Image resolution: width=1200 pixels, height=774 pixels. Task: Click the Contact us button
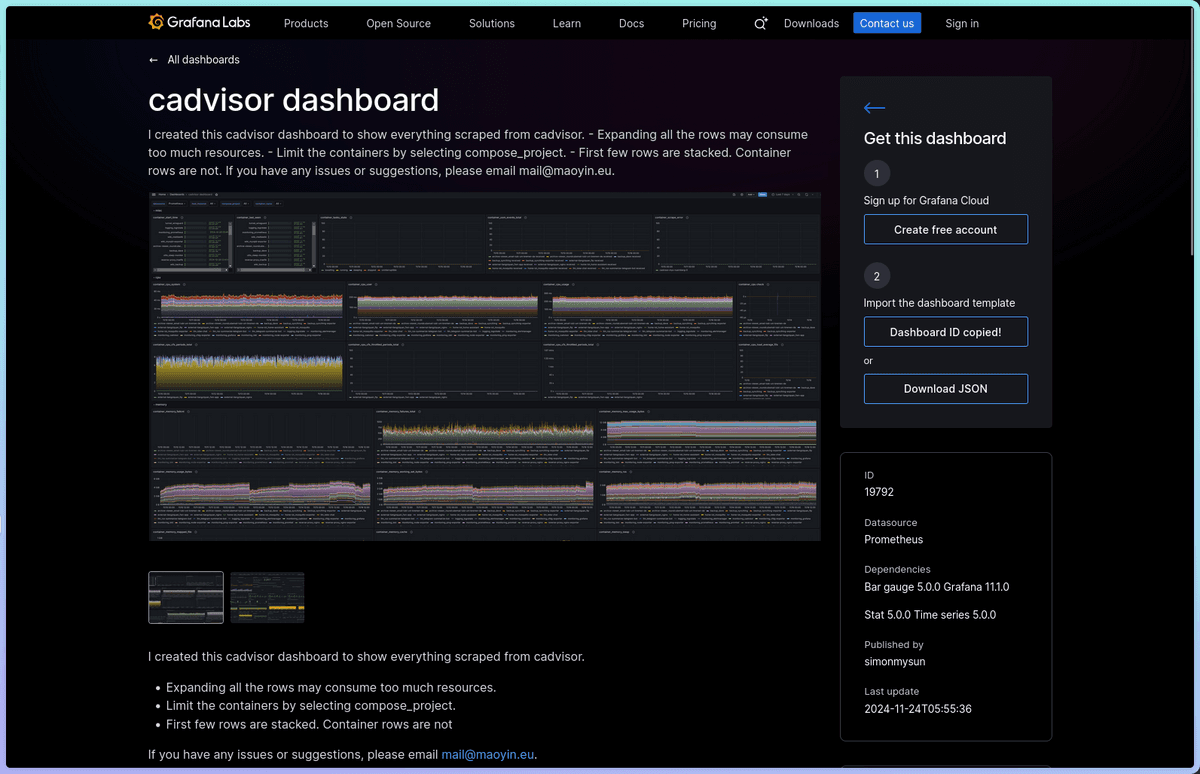[x=887, y=23]
